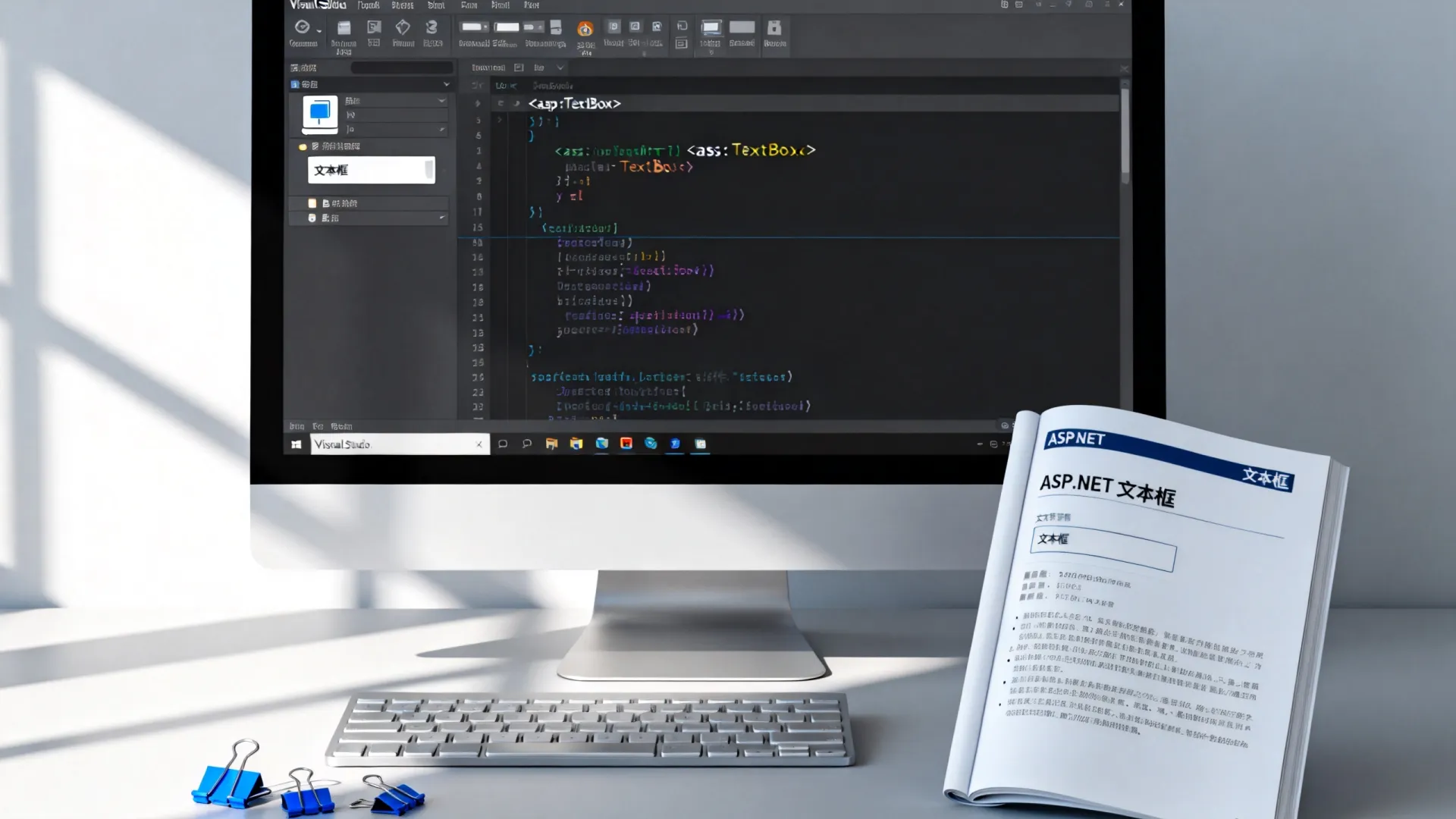Open the chevron dropdown in the editor tab strip

560,68
